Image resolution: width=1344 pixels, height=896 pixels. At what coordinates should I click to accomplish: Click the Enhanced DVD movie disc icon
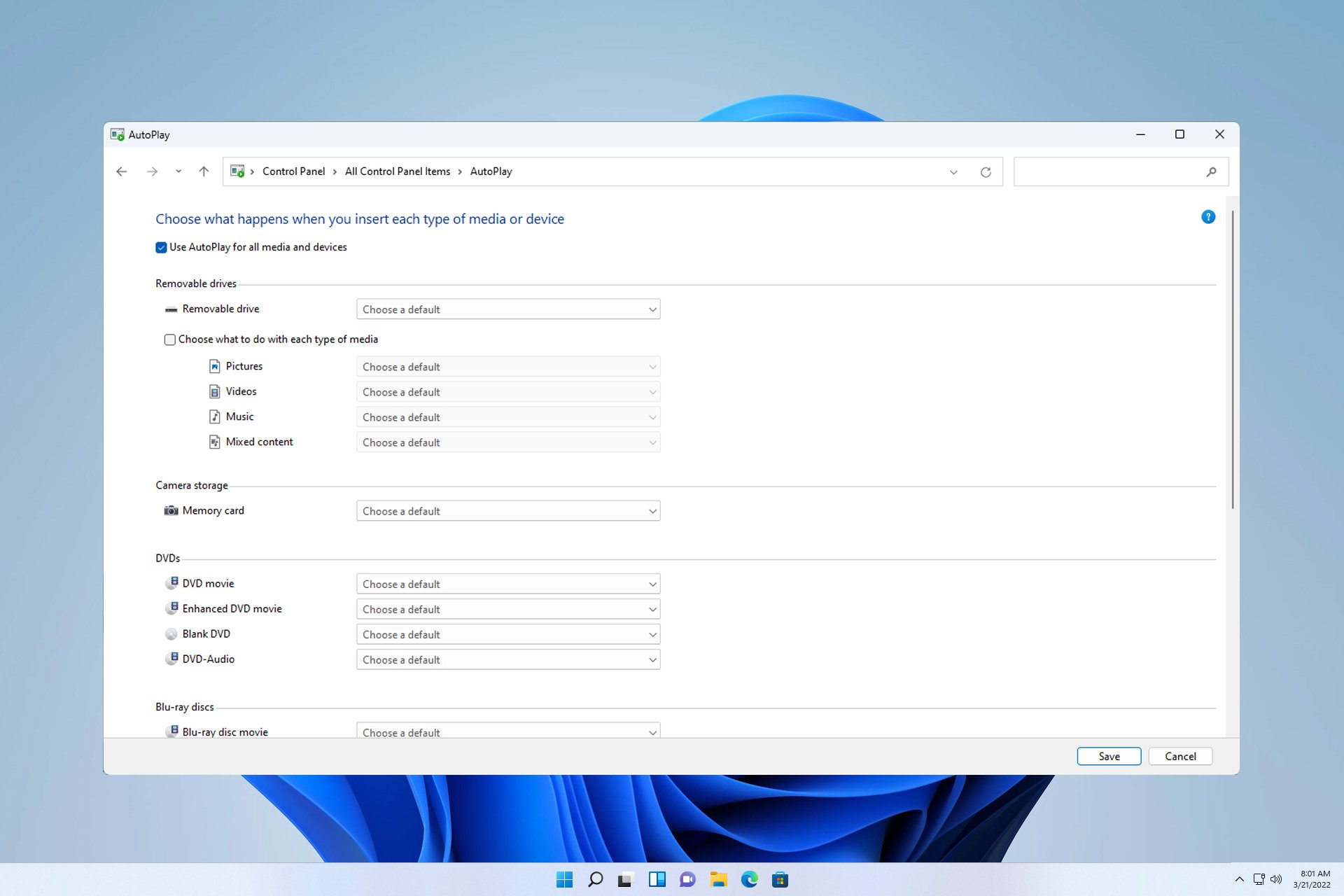click(171, 608)
